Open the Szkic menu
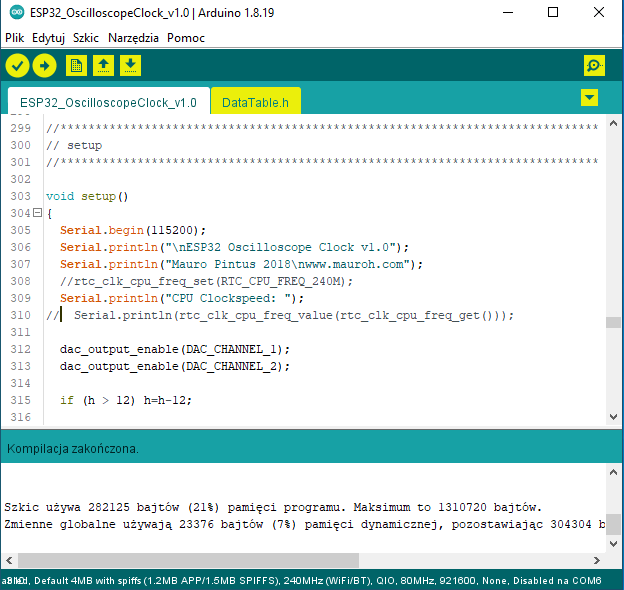The image size is (624, 590). point(86,38)
